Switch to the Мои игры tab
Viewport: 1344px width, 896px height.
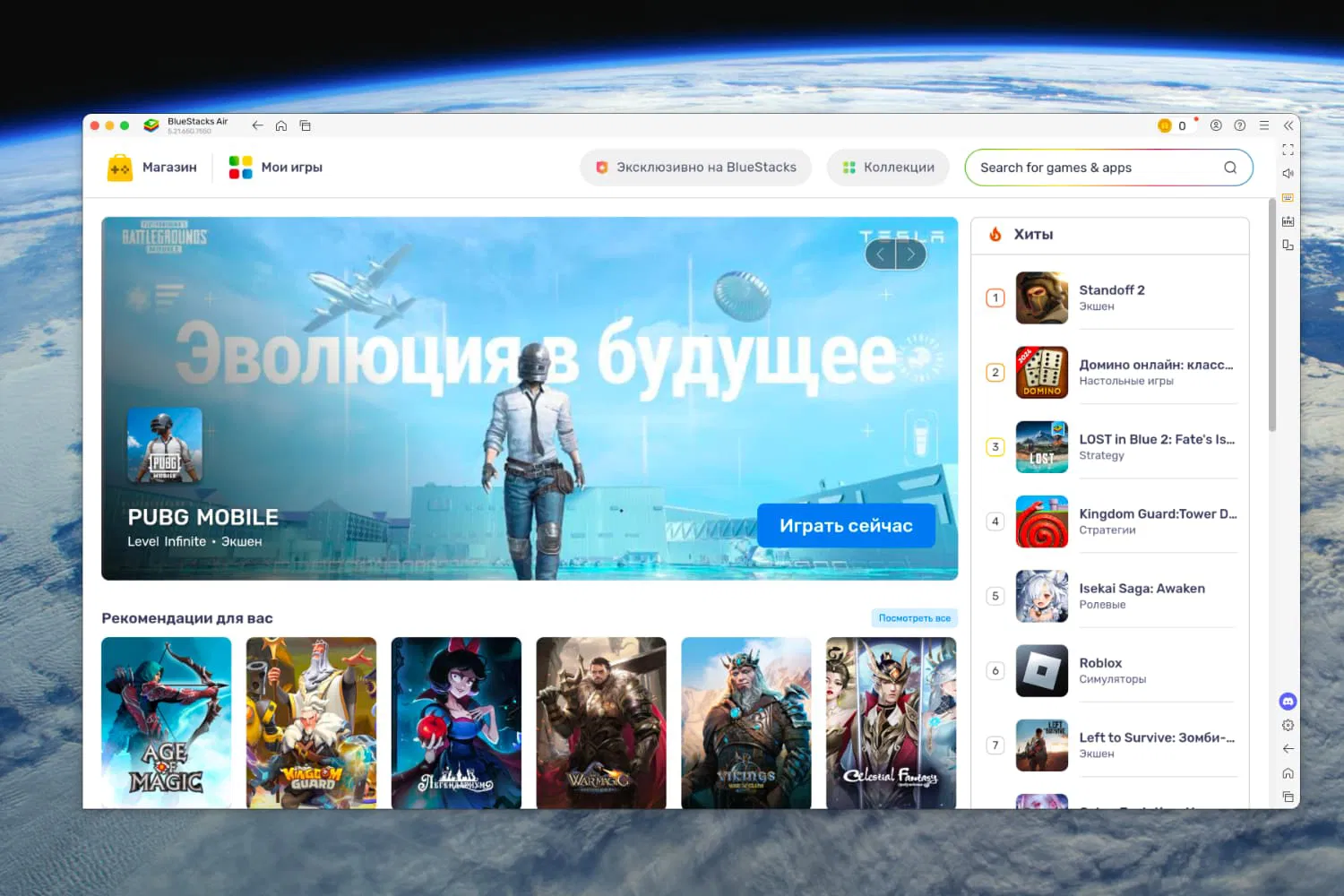(275, 168)
